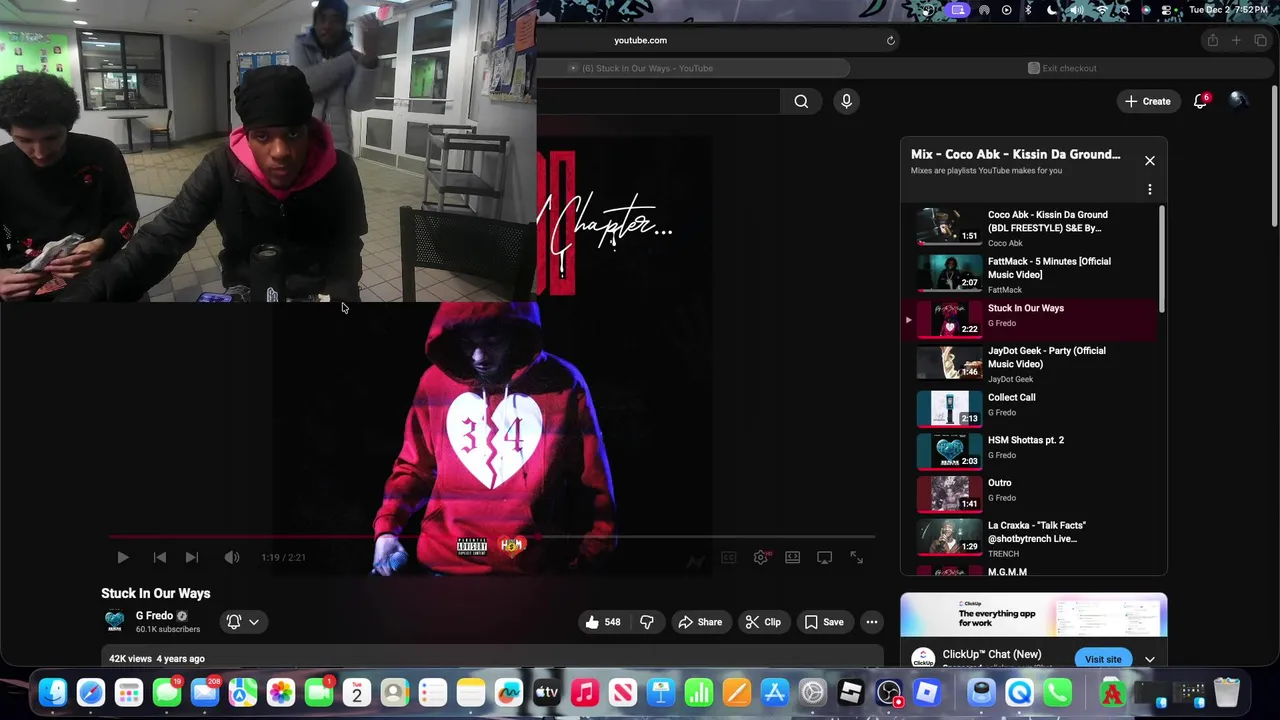Close the Mix playlist panel
Image resolution: width=1280 pixels, height=720 pixels.
[x=1150, y=161]
